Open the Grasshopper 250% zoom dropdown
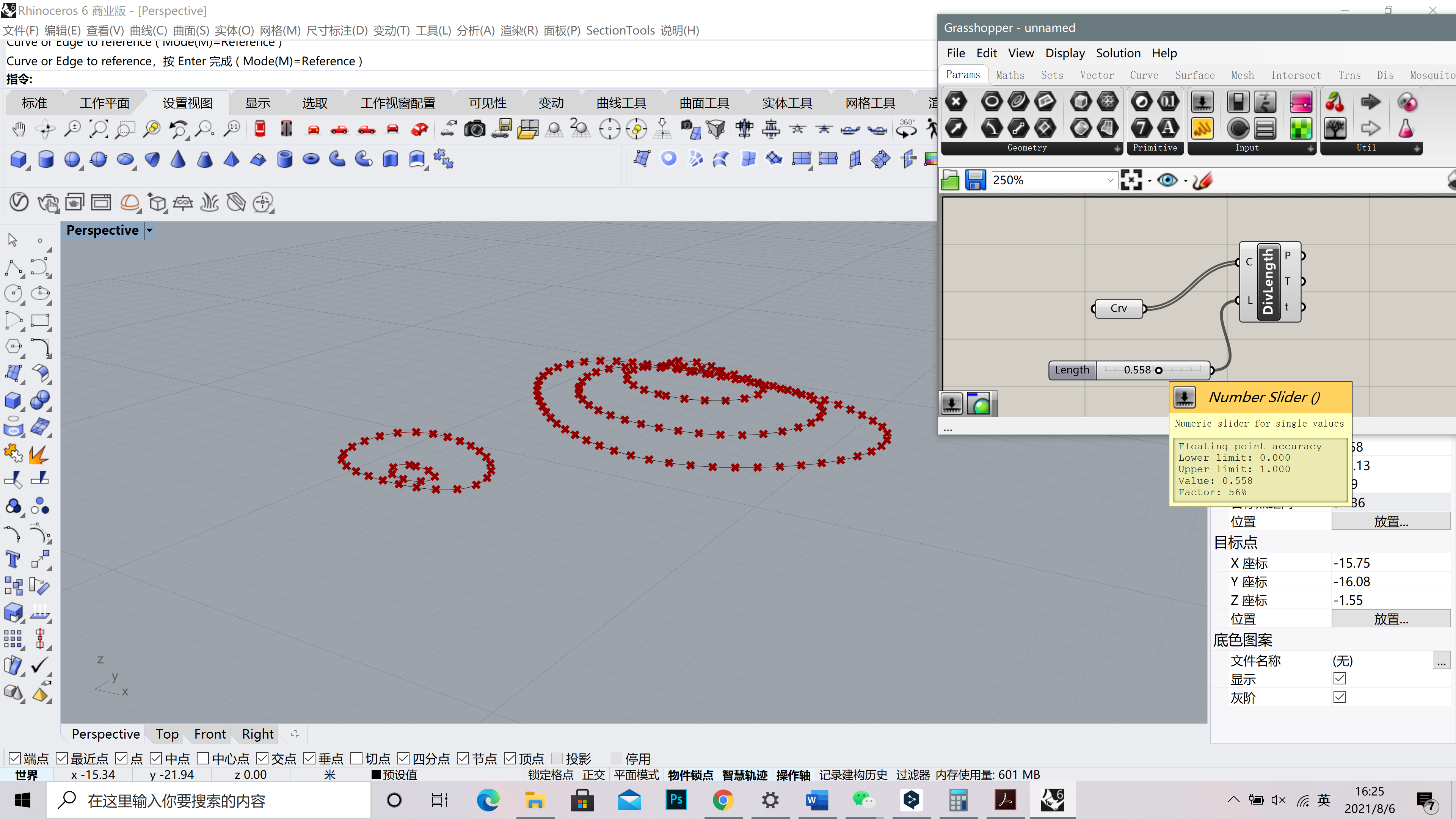 tap(1110, 180)
